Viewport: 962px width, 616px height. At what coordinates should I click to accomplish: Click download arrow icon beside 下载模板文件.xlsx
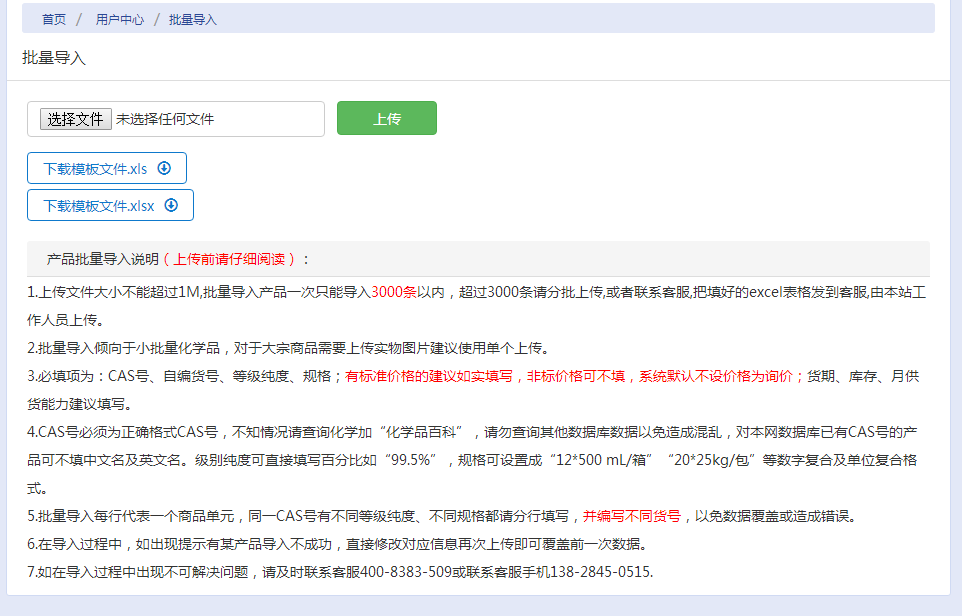(171, 205)
